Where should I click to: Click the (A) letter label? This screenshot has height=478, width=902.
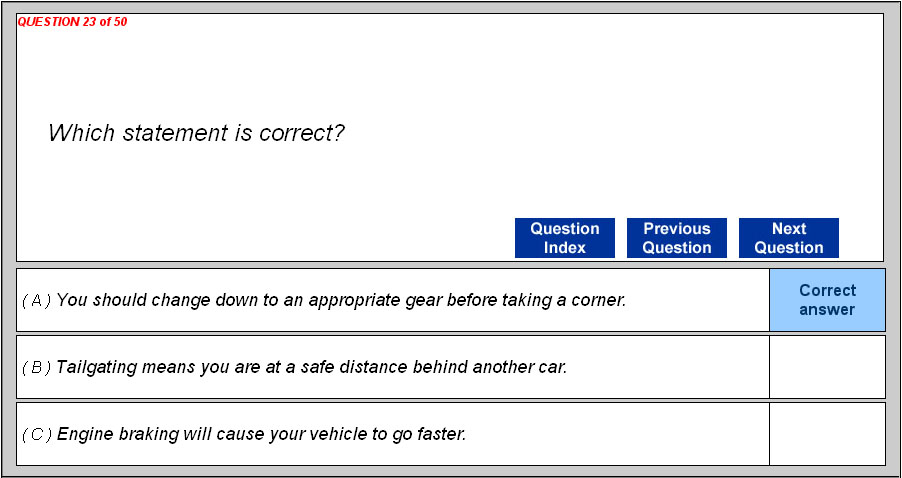pos(37,300)
